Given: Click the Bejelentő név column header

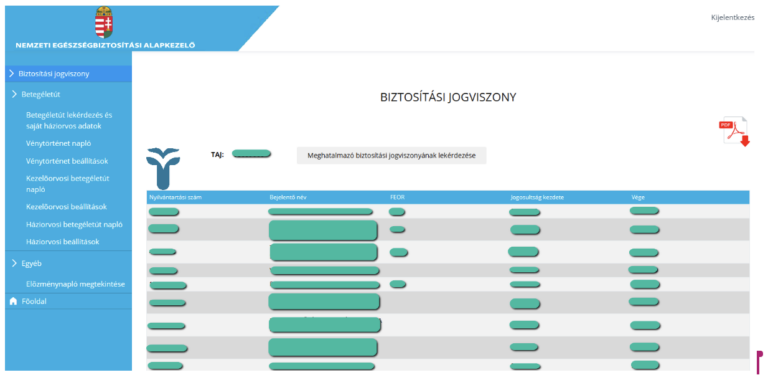Looking at the screenshot, I should pos(288,197).
